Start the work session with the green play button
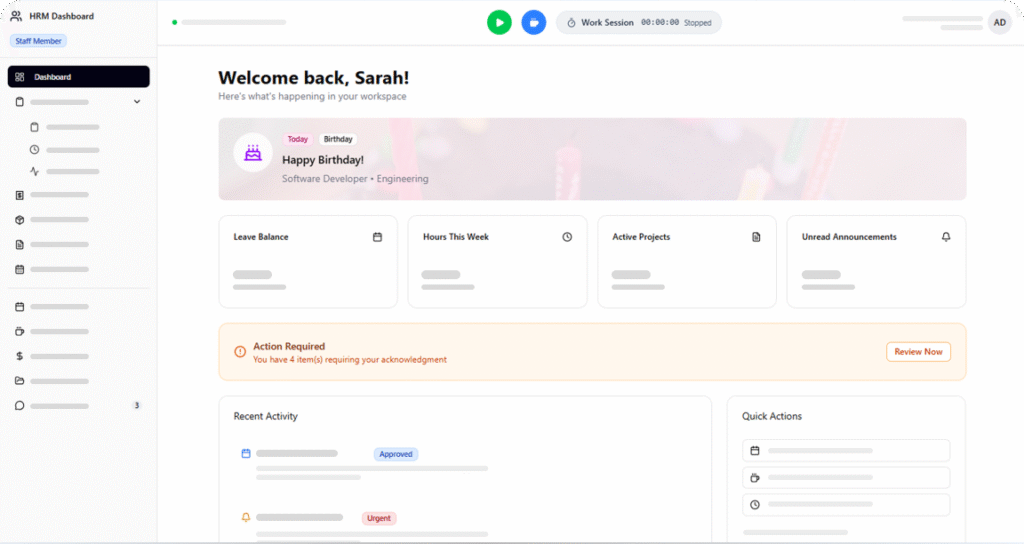Screen dimensions: 1024x544 499,22
